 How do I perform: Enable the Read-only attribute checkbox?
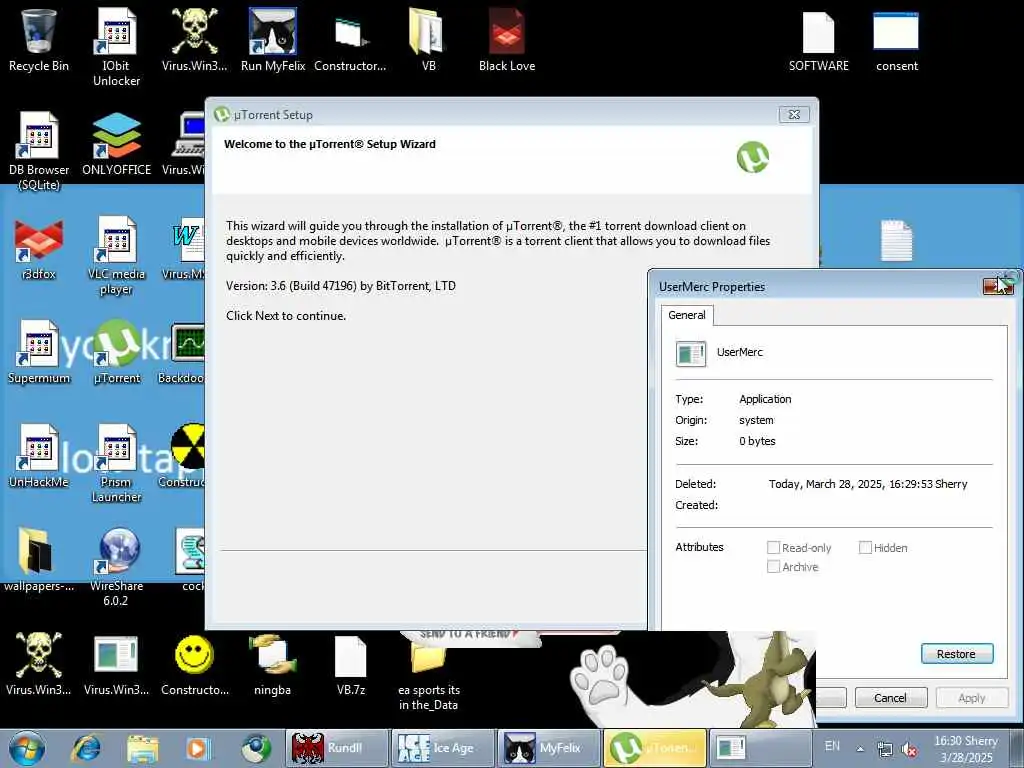coord(773,547)
